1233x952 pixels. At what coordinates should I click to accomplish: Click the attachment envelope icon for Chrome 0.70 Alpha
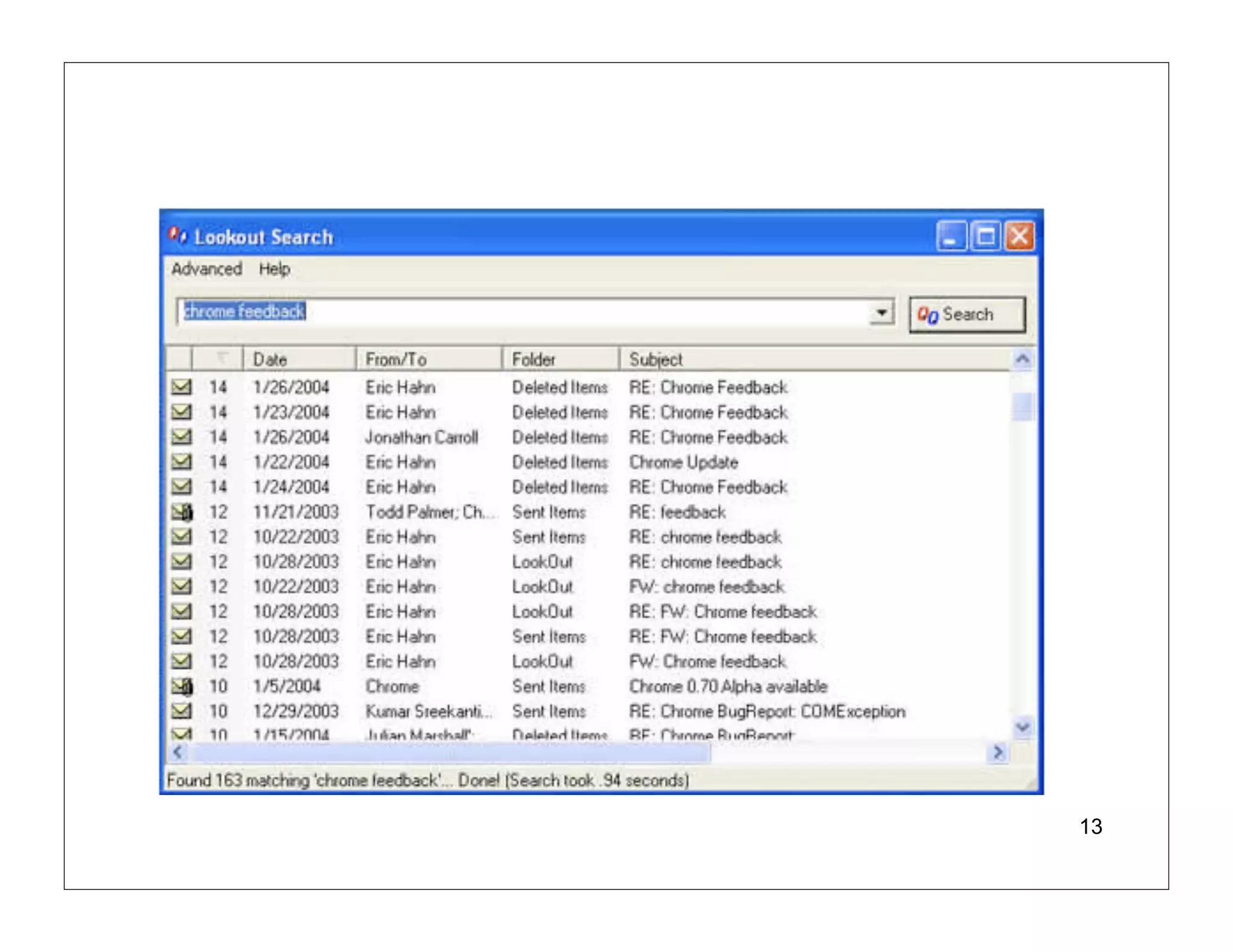click(182, 686)
